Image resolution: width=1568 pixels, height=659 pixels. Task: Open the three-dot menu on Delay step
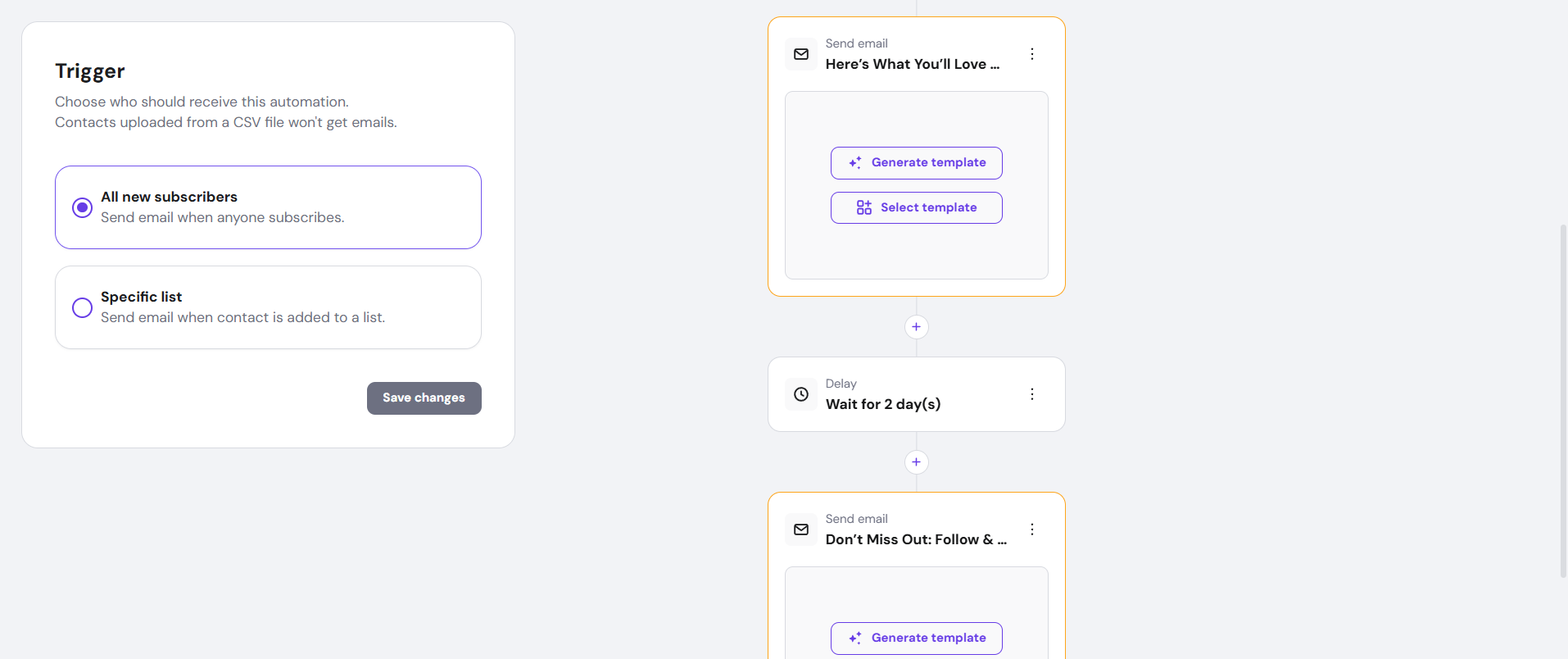(x=1032, y=394)
